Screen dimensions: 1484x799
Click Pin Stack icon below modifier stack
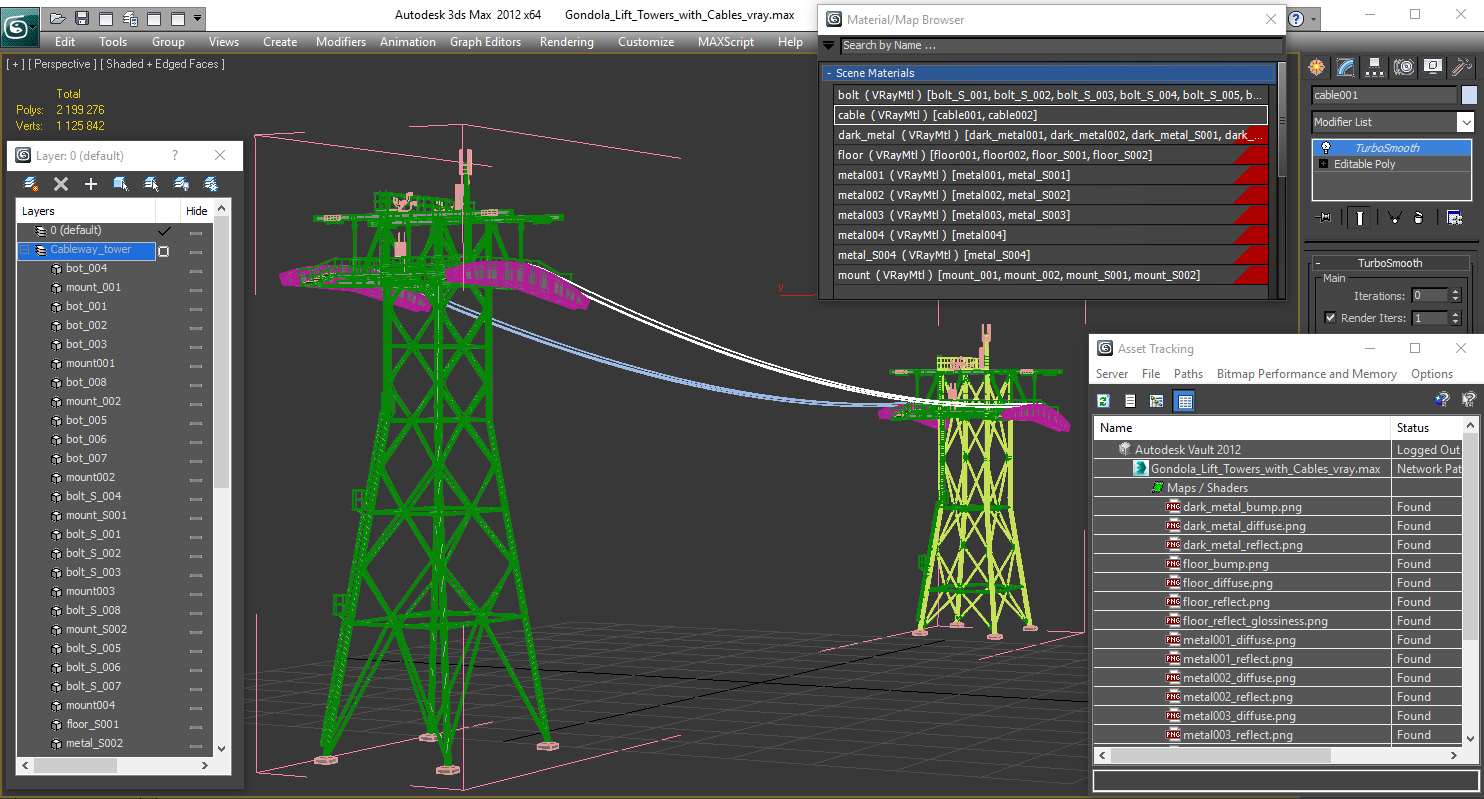tap(1324, 217)
